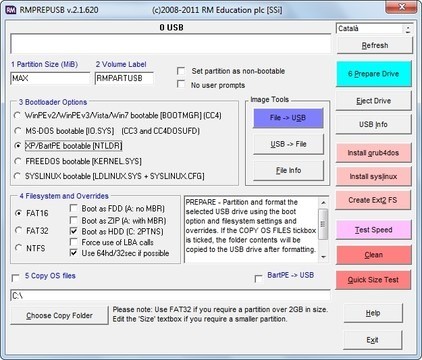
Task: Click the USB -> File button
Action: tap(288, 144)
